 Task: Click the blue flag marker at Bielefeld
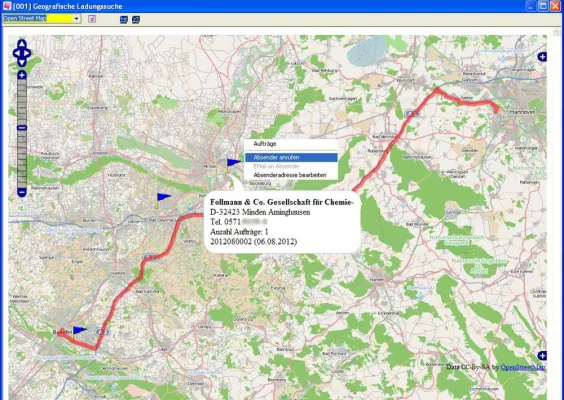[x=79, y=330]
